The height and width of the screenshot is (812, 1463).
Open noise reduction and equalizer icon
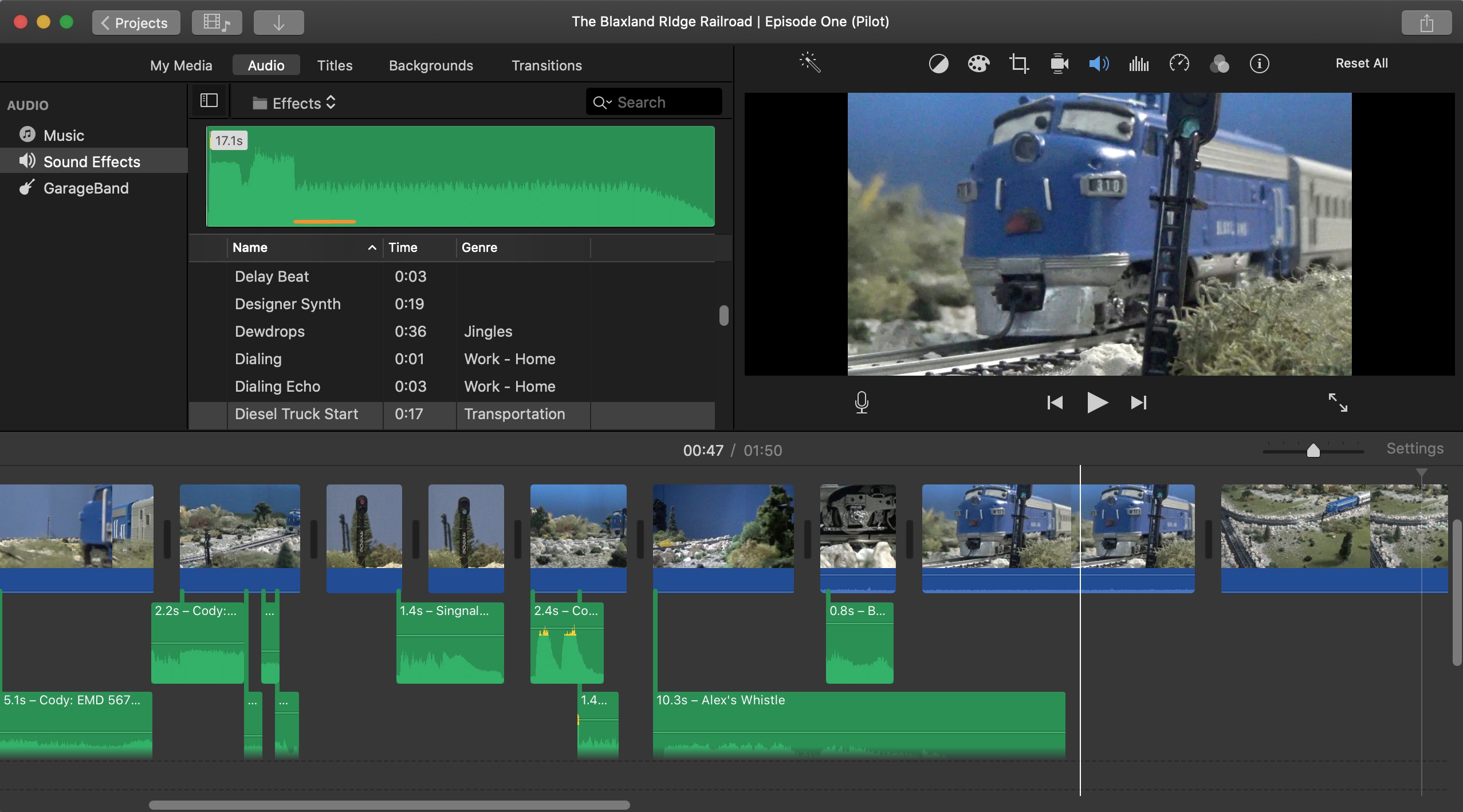[x=1139, y=64]
